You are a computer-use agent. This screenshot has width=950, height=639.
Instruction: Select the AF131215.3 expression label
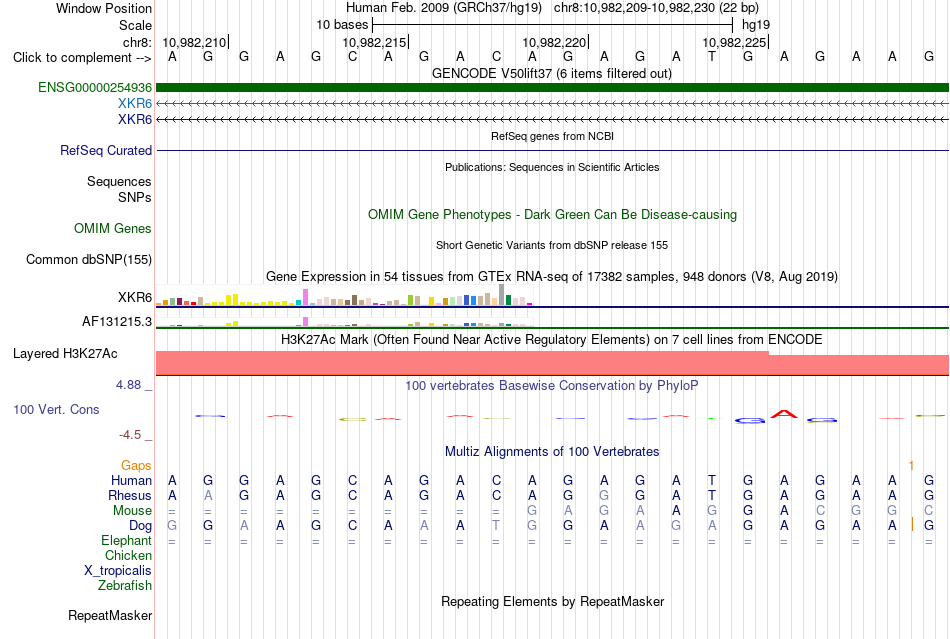point(116,322)
